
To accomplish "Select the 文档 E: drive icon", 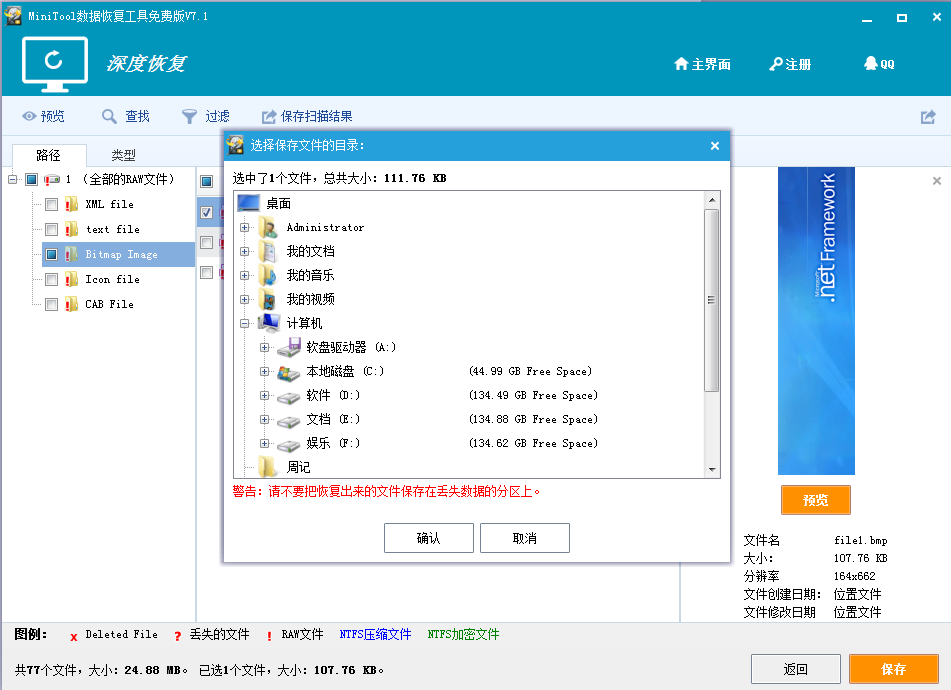I will click(289, 421).
